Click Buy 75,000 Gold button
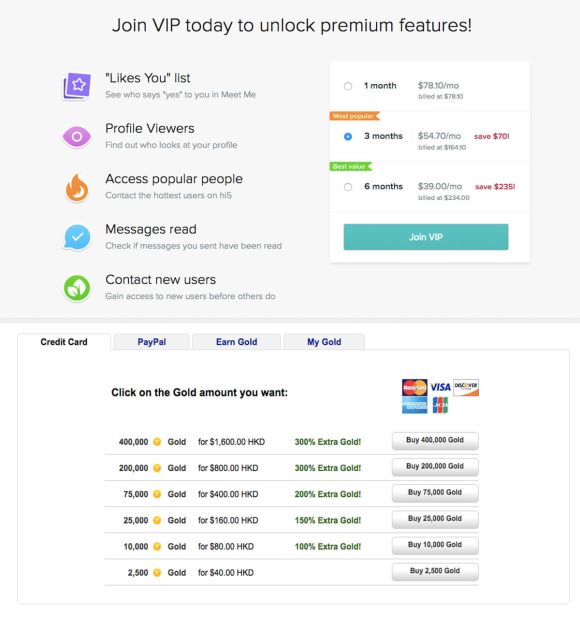 [435, 493]
